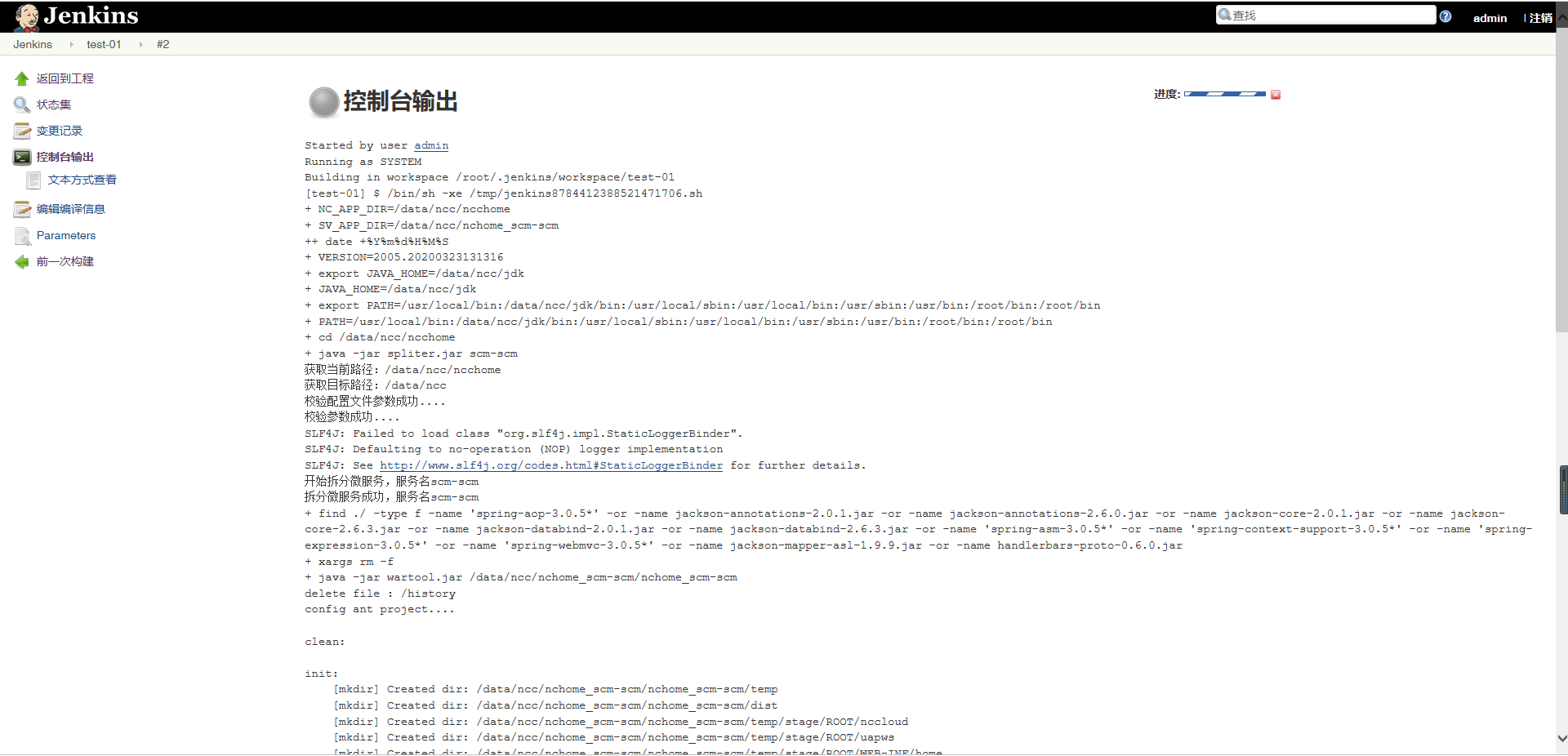Open Parameters in the sidebar
This screenshot has width=1568, height=756.
66,235
